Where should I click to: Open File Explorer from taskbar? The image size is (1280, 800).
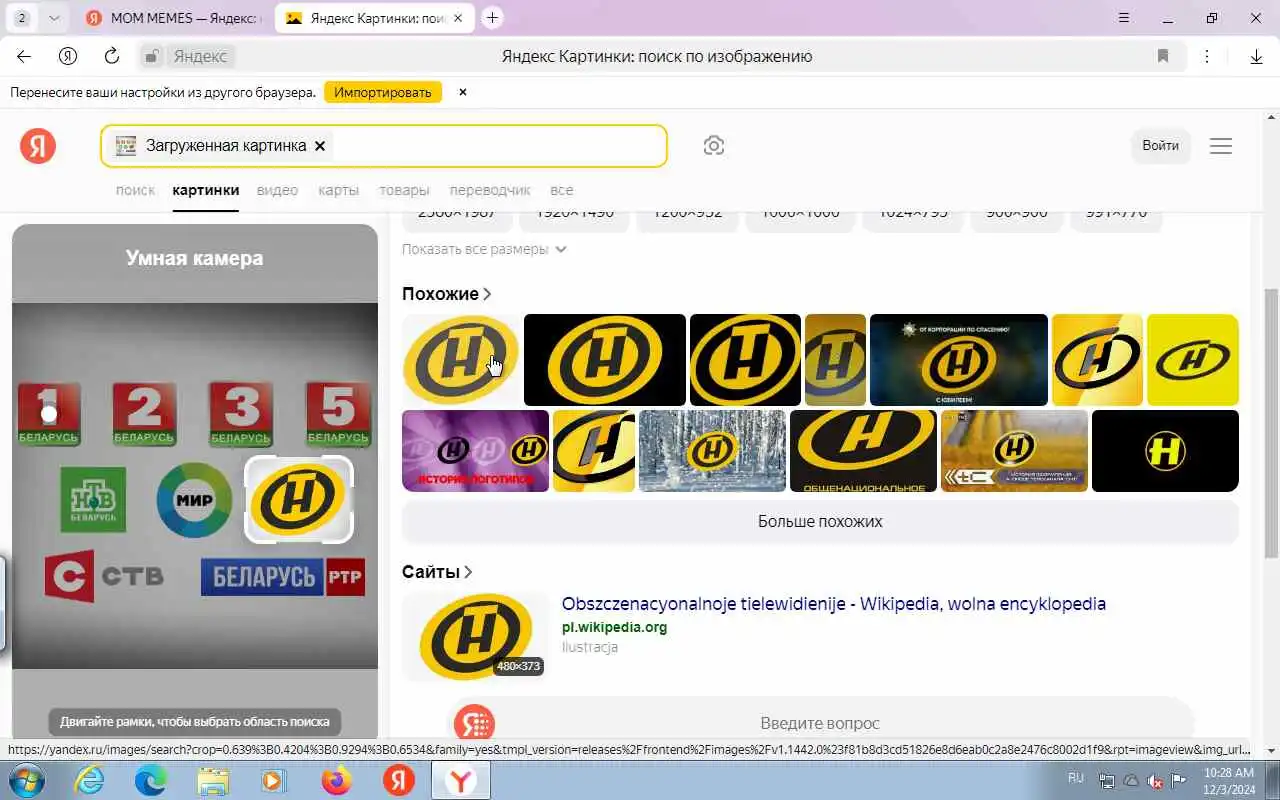pos(213,780)
